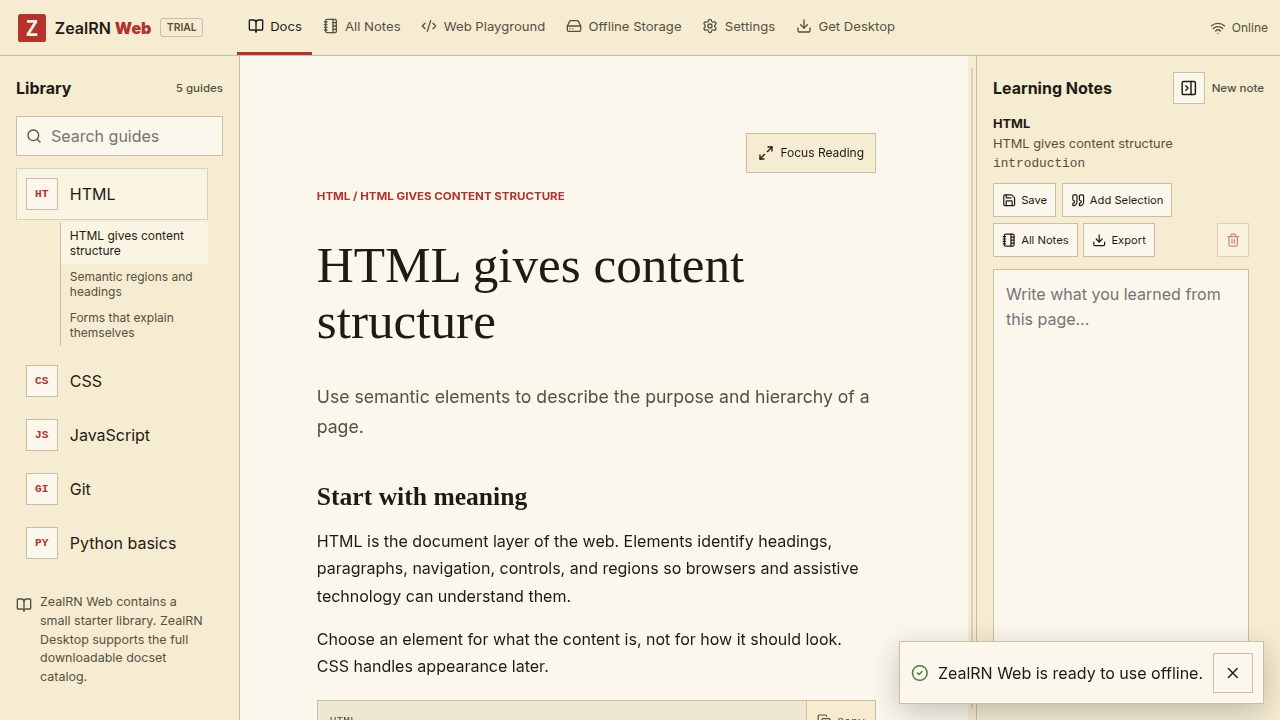
Task: Open Semantic regions and headings page
Action: click(x=134, y=284)
